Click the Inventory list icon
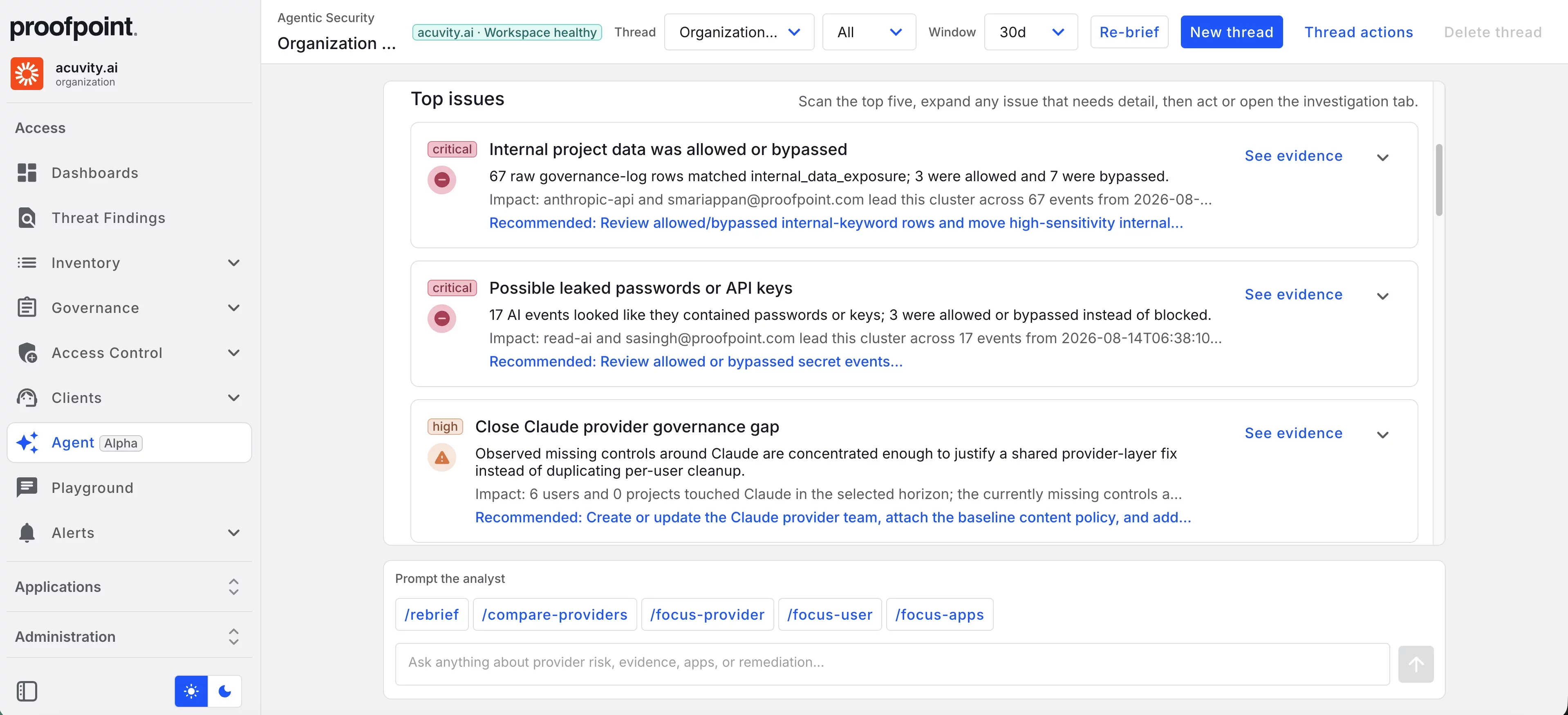Image resolution: width=1568 pixels, height=715 pixels. (x=27, y=263)
